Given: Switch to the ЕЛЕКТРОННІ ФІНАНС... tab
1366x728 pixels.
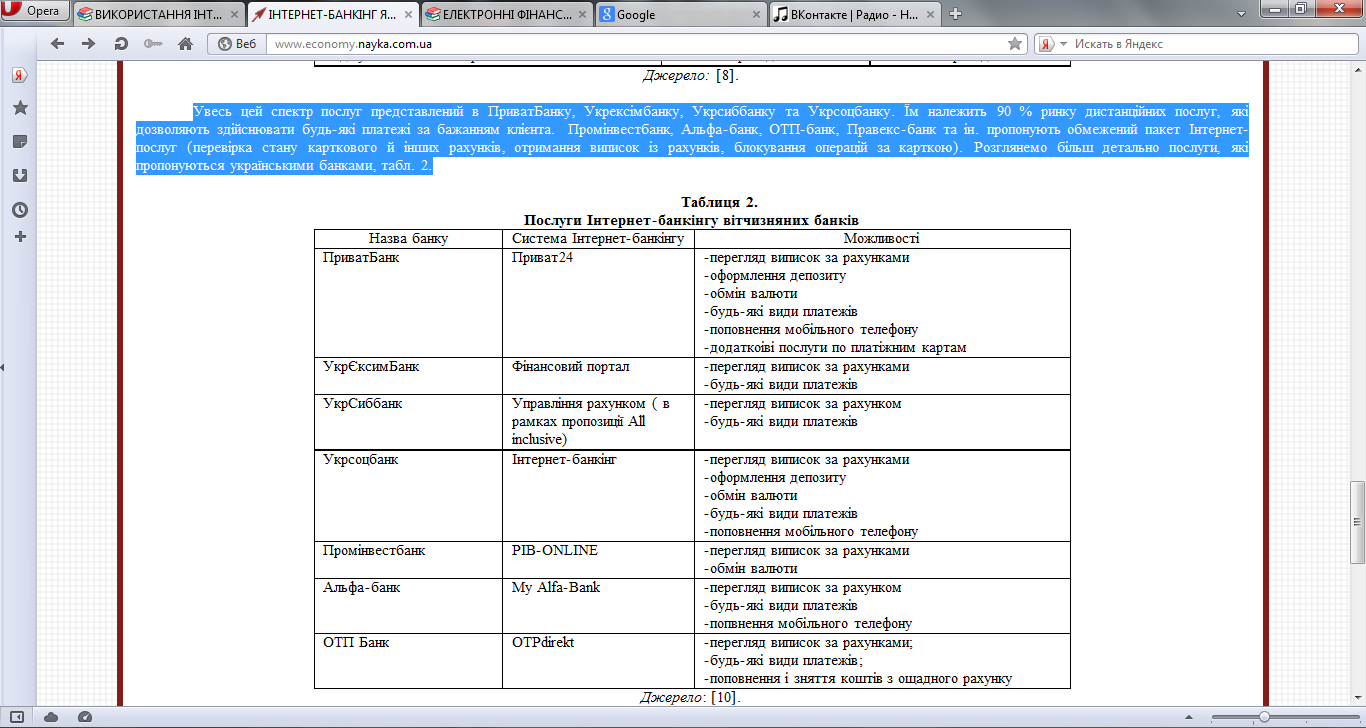Looking at the screenshot, I should coord(506,14).
